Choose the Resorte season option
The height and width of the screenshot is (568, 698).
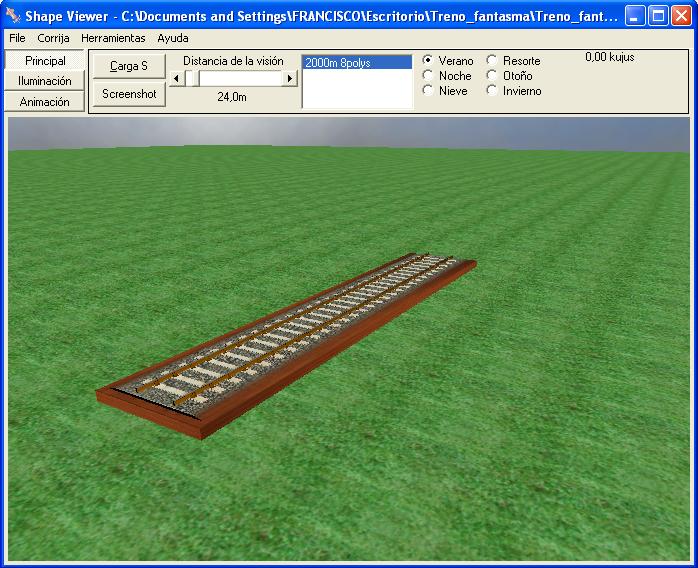[x=492, y=61]
